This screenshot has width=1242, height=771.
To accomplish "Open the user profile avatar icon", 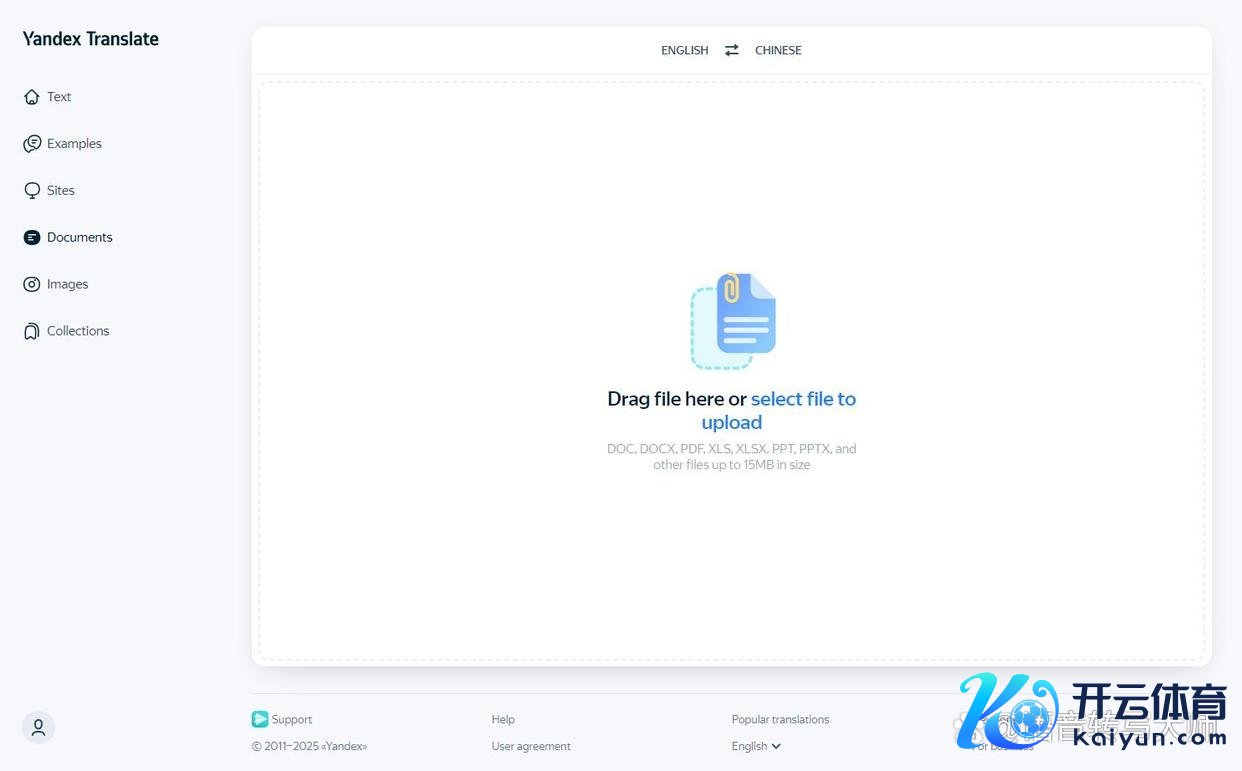I will [38, 727].
